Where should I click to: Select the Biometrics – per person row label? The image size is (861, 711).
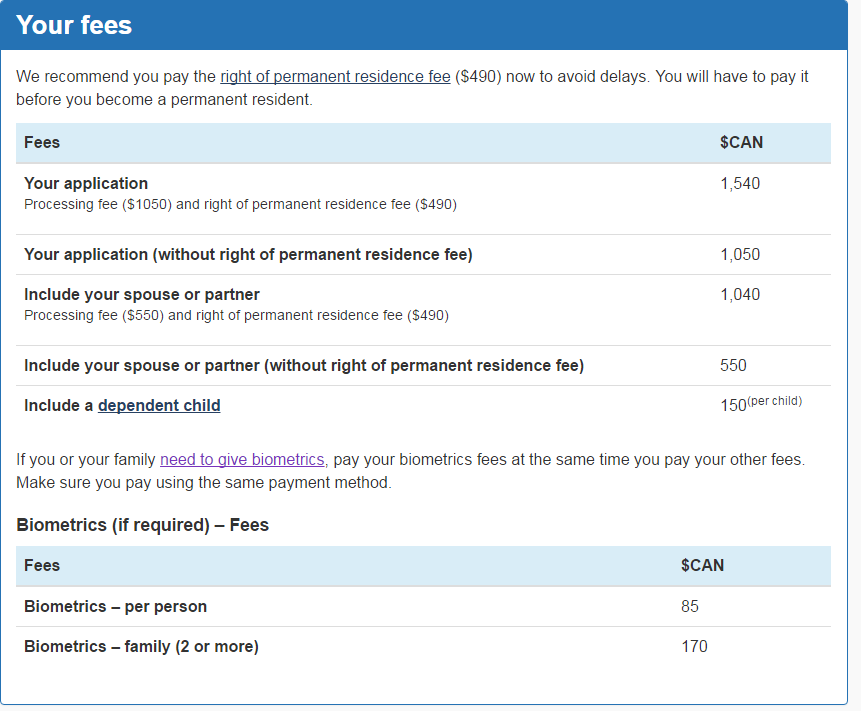pos(116,607)
